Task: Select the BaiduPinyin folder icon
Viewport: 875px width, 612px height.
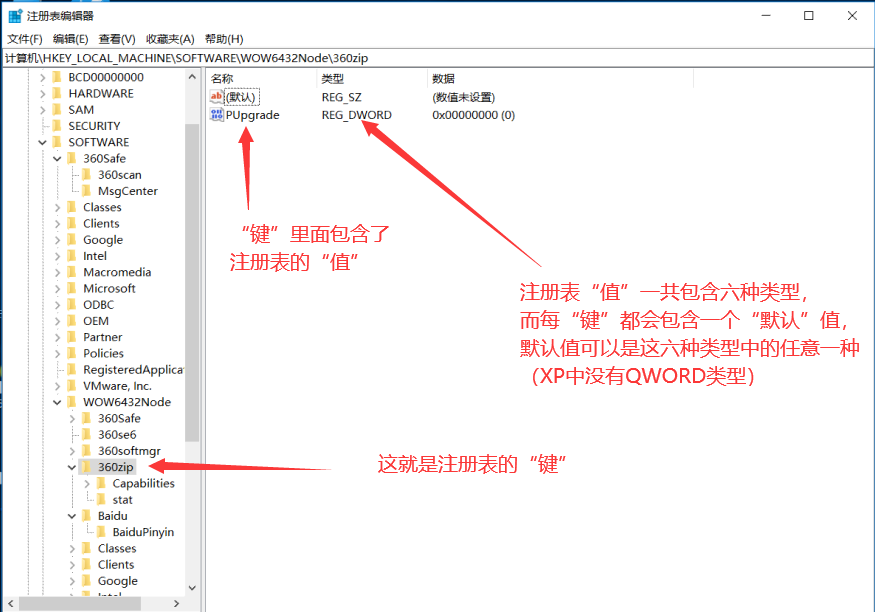Action: (x=101, y=532)
